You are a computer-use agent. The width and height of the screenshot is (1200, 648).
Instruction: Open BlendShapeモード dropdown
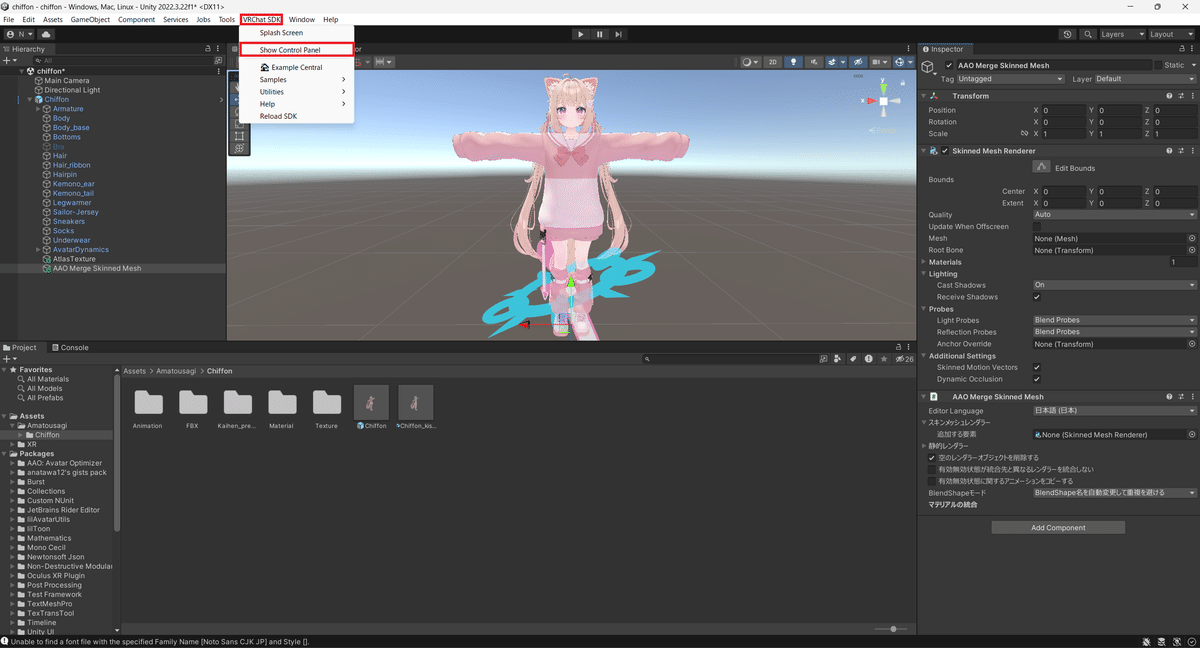[1114, 493]
